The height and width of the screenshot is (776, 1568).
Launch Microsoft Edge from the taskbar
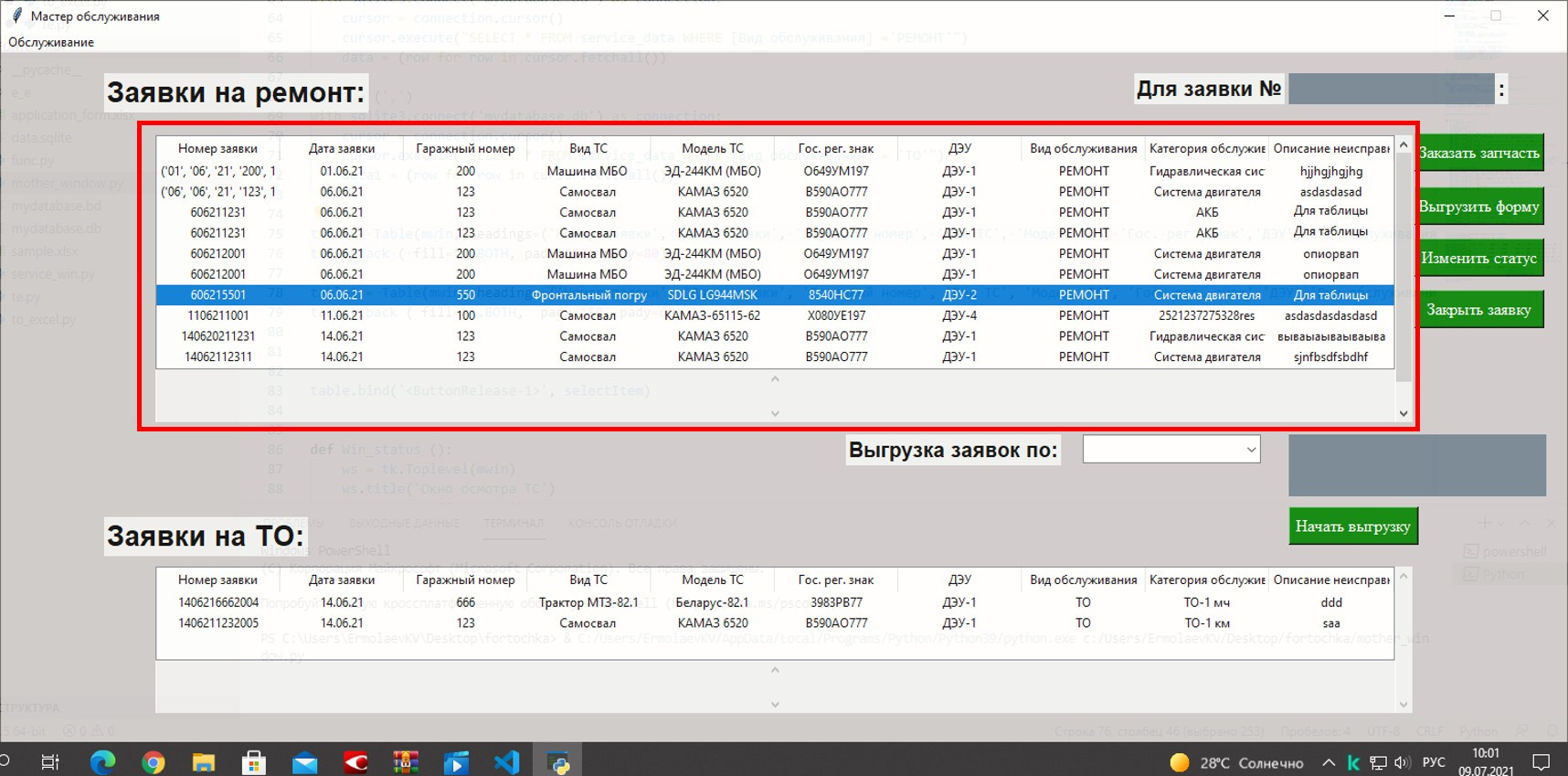pos(102,761)
